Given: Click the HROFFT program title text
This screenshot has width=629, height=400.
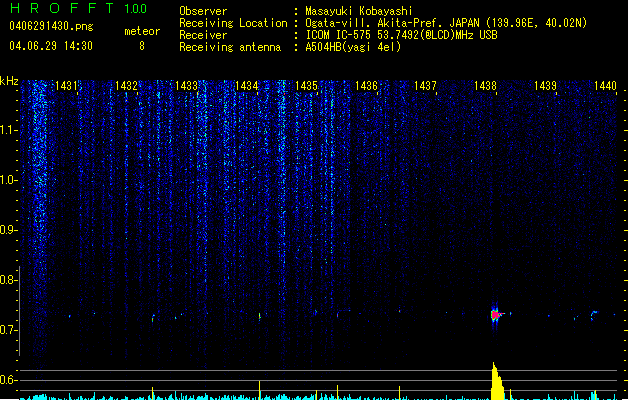Looking at the screenshot, I should 62,8.
